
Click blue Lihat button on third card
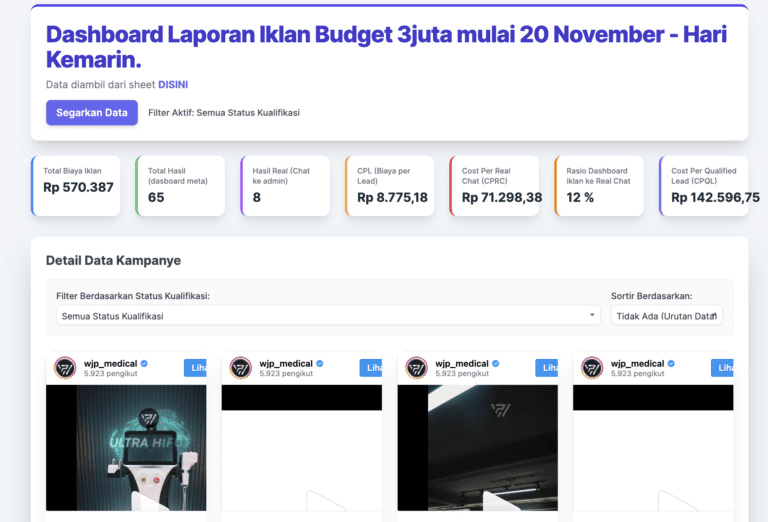(547, 368)
